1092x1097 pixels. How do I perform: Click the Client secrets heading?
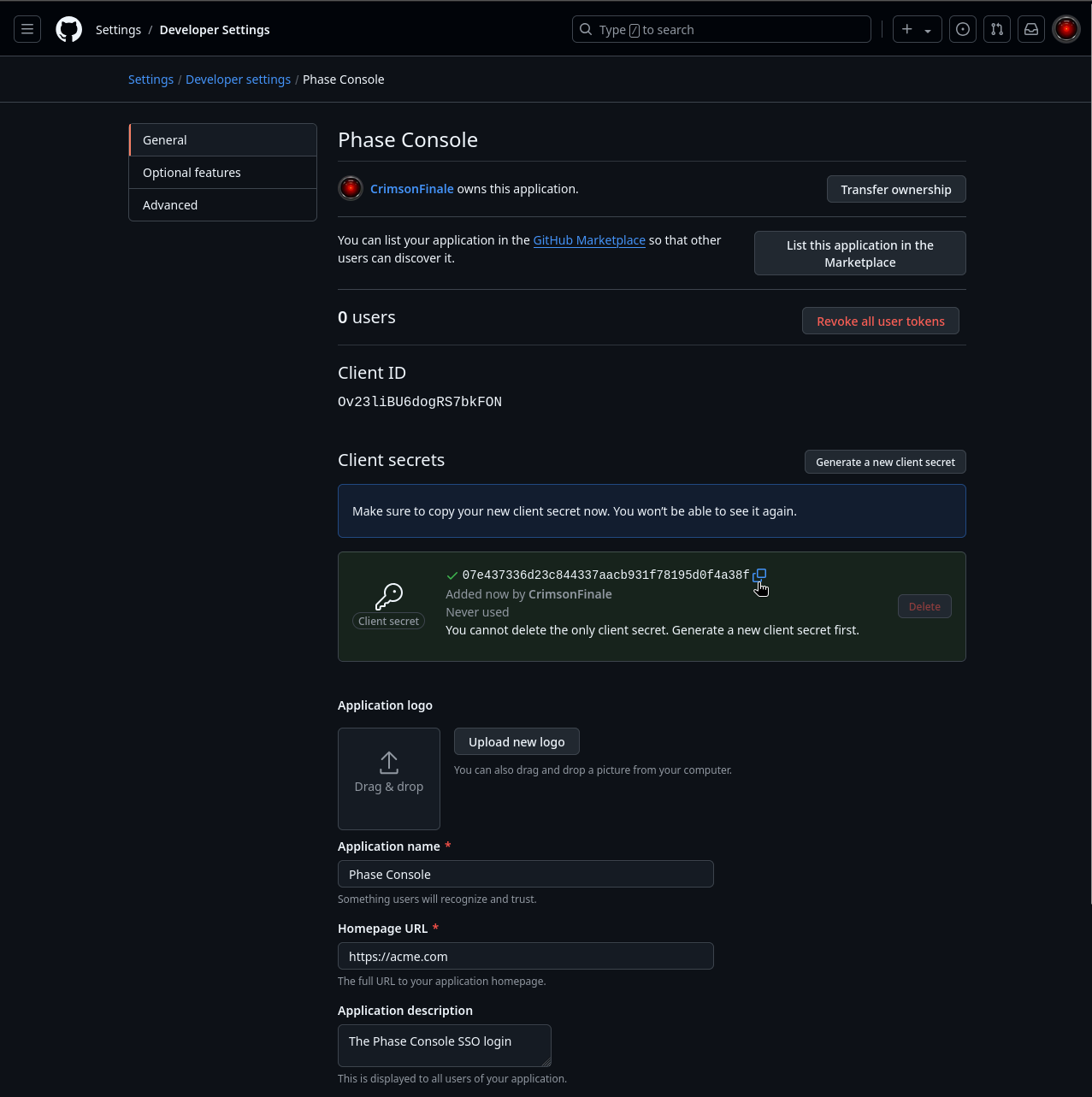click(392, 460)
